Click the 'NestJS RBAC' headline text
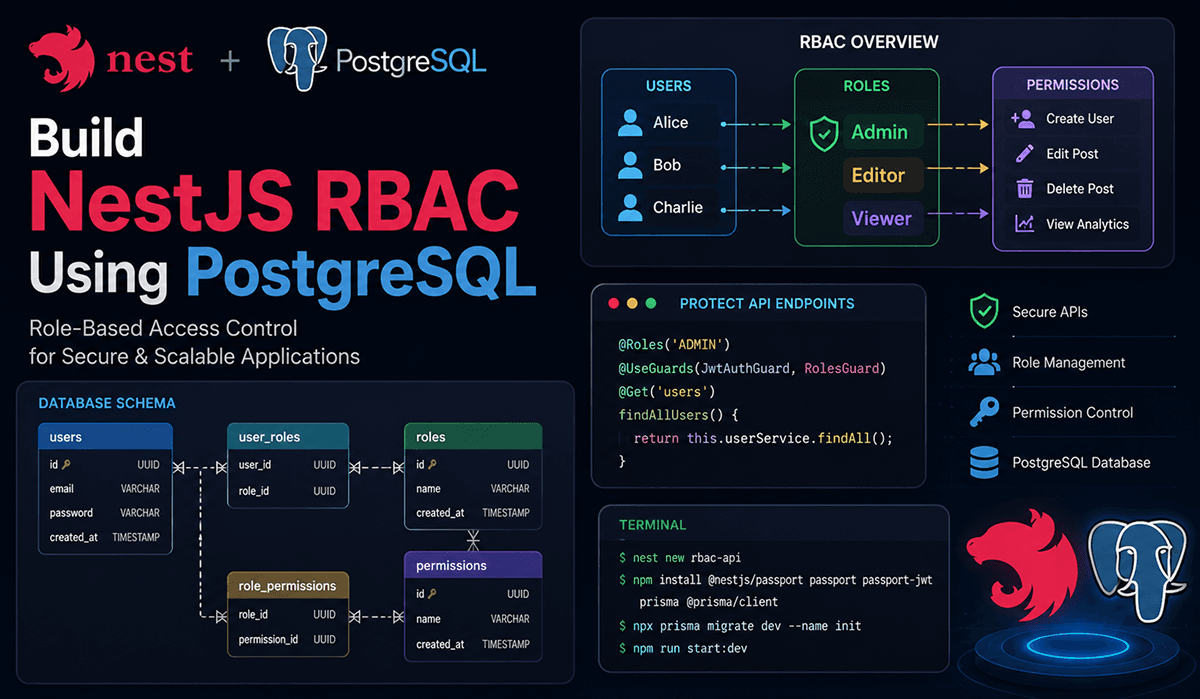 [275, 201]
